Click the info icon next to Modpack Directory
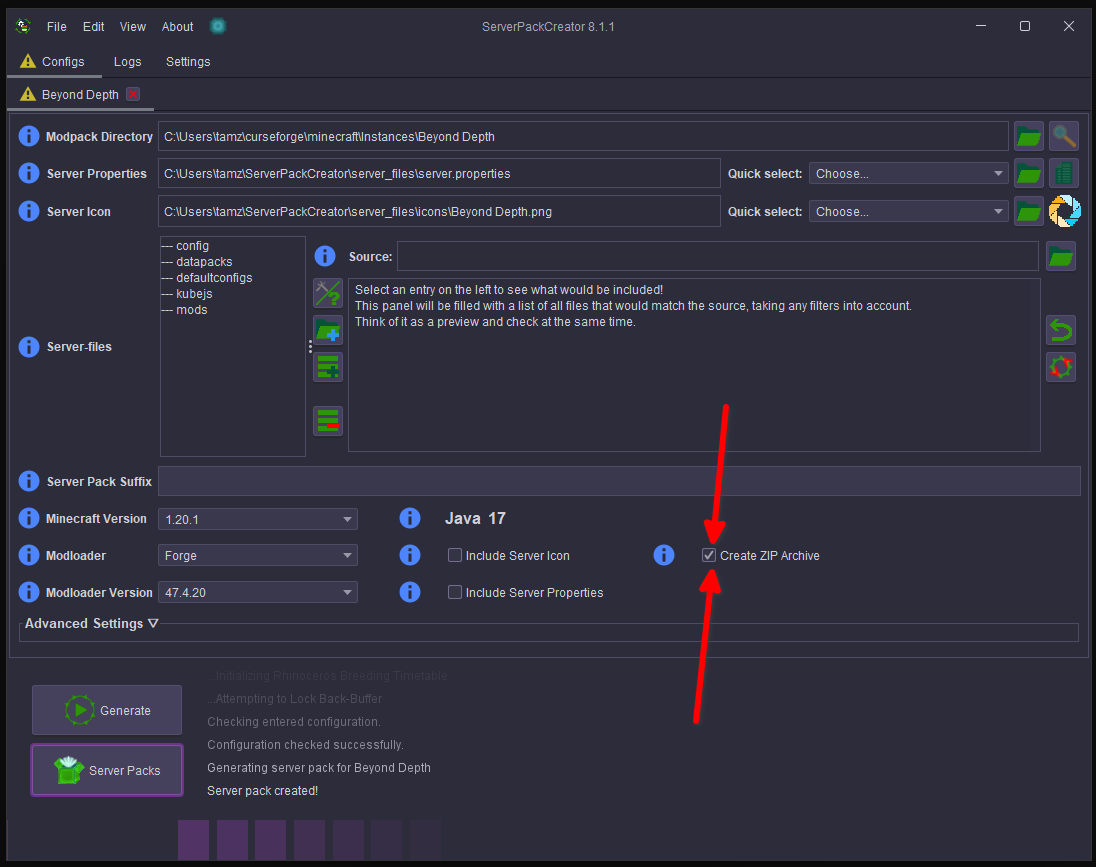 (29, 136)
